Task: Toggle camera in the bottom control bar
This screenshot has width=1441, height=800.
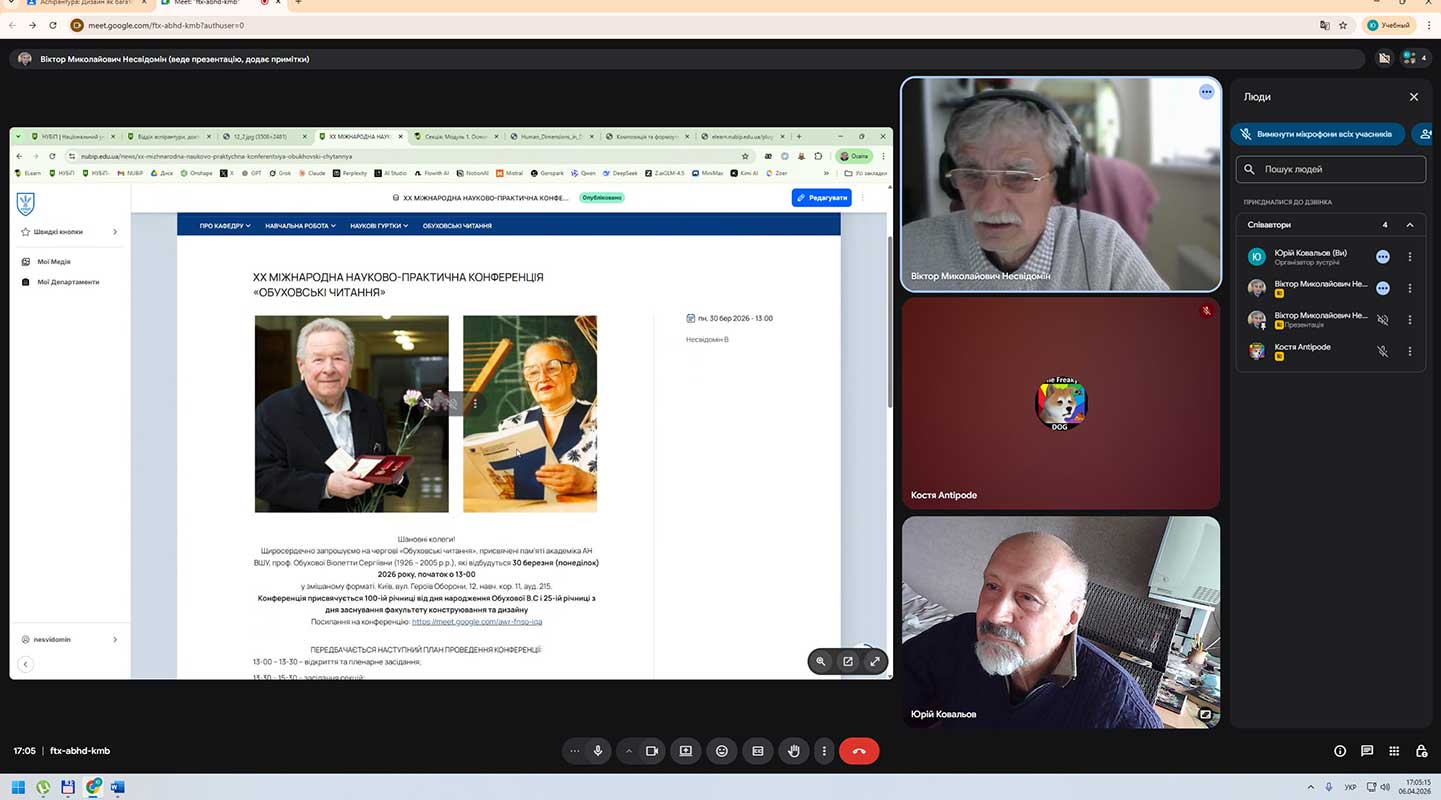Action: [x=652, y=751]
